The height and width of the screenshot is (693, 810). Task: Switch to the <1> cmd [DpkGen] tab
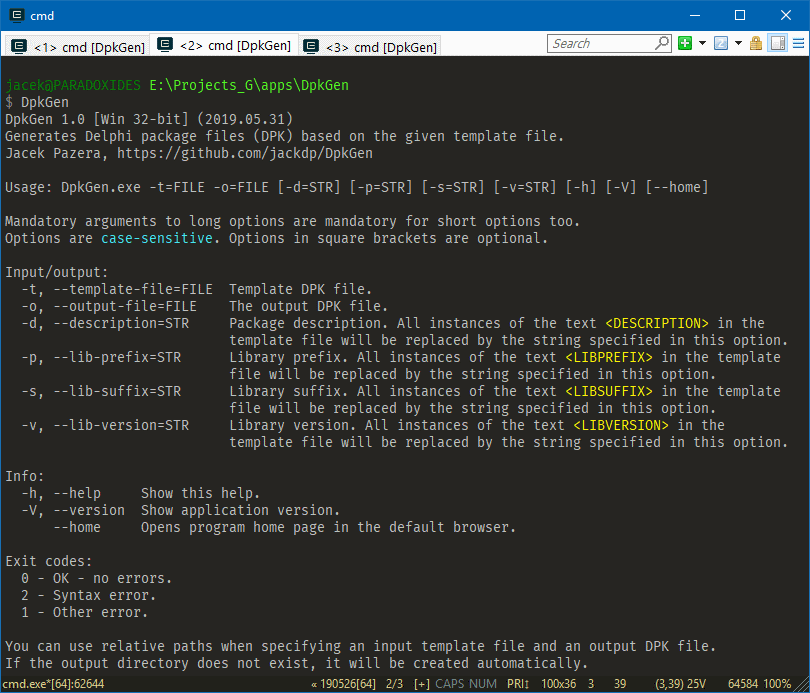coord(77,46)
